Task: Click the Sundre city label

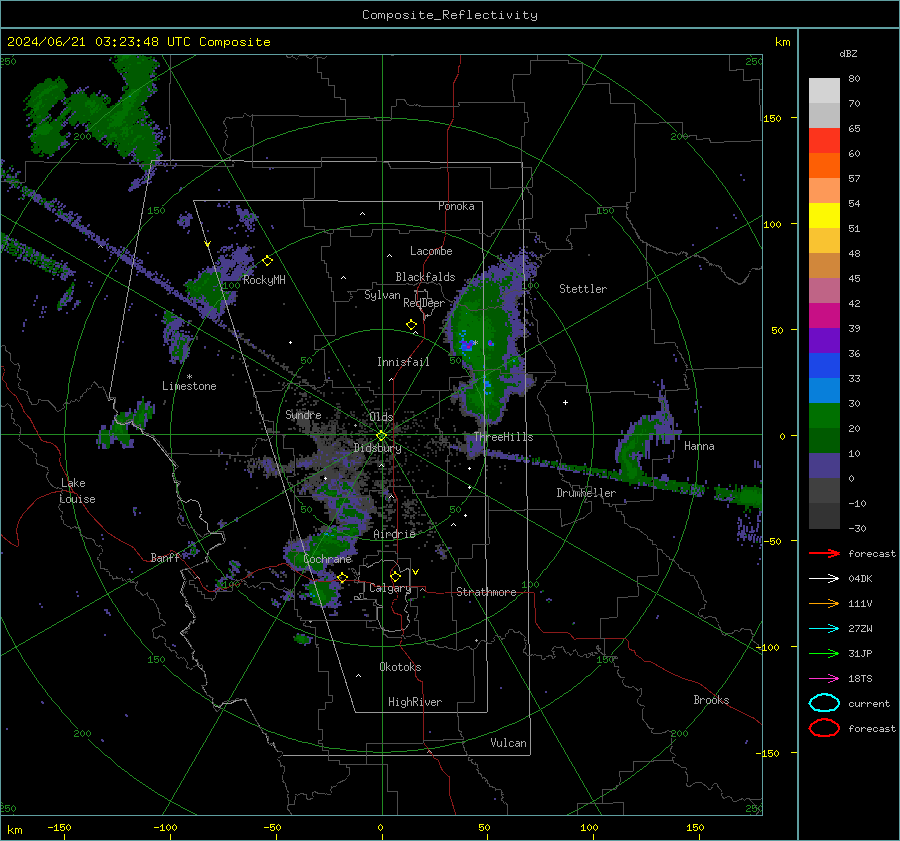Action: coord(303,414)
